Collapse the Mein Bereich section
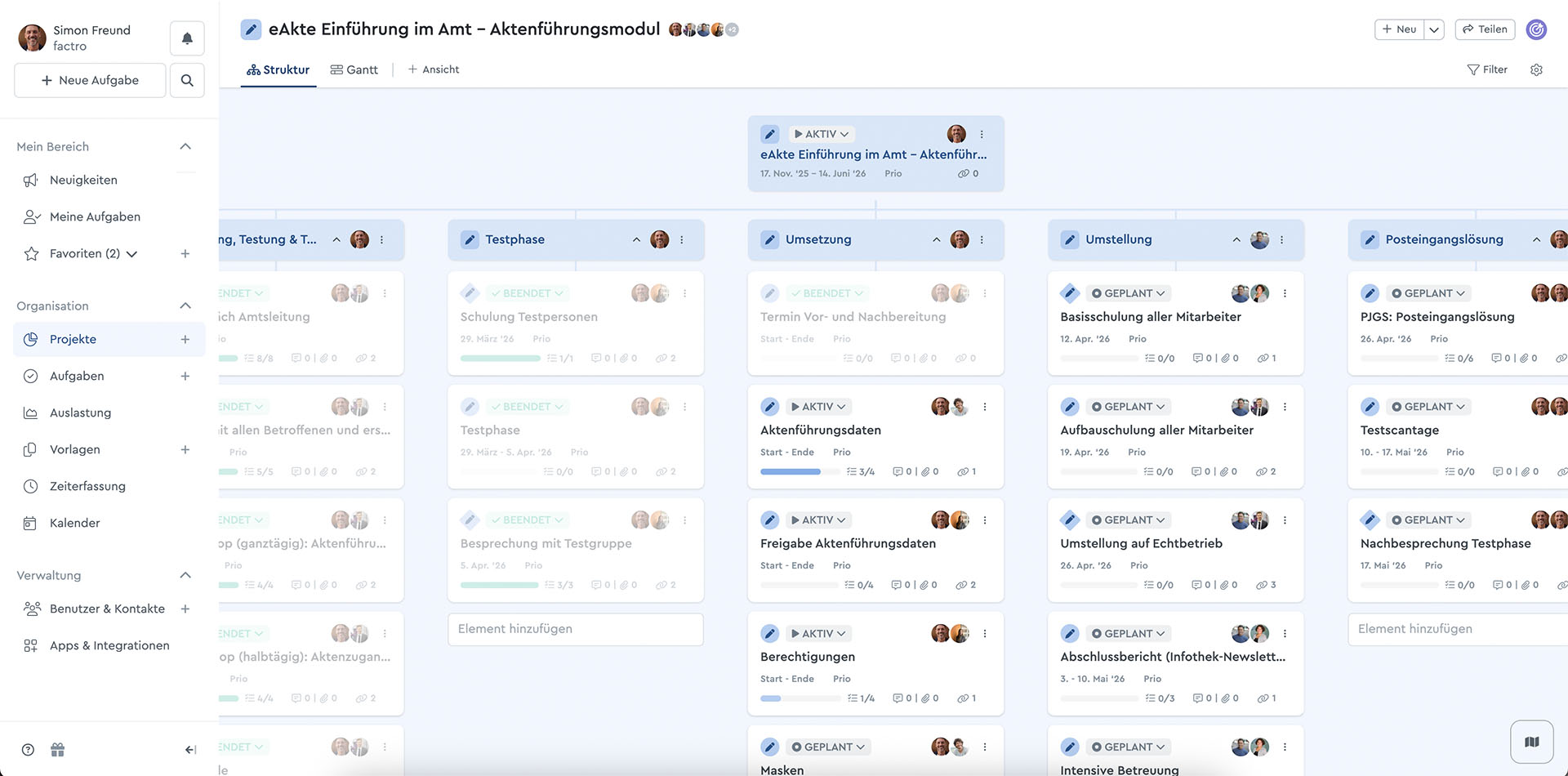Screen dimensions: 1568x776 [185, 147]
